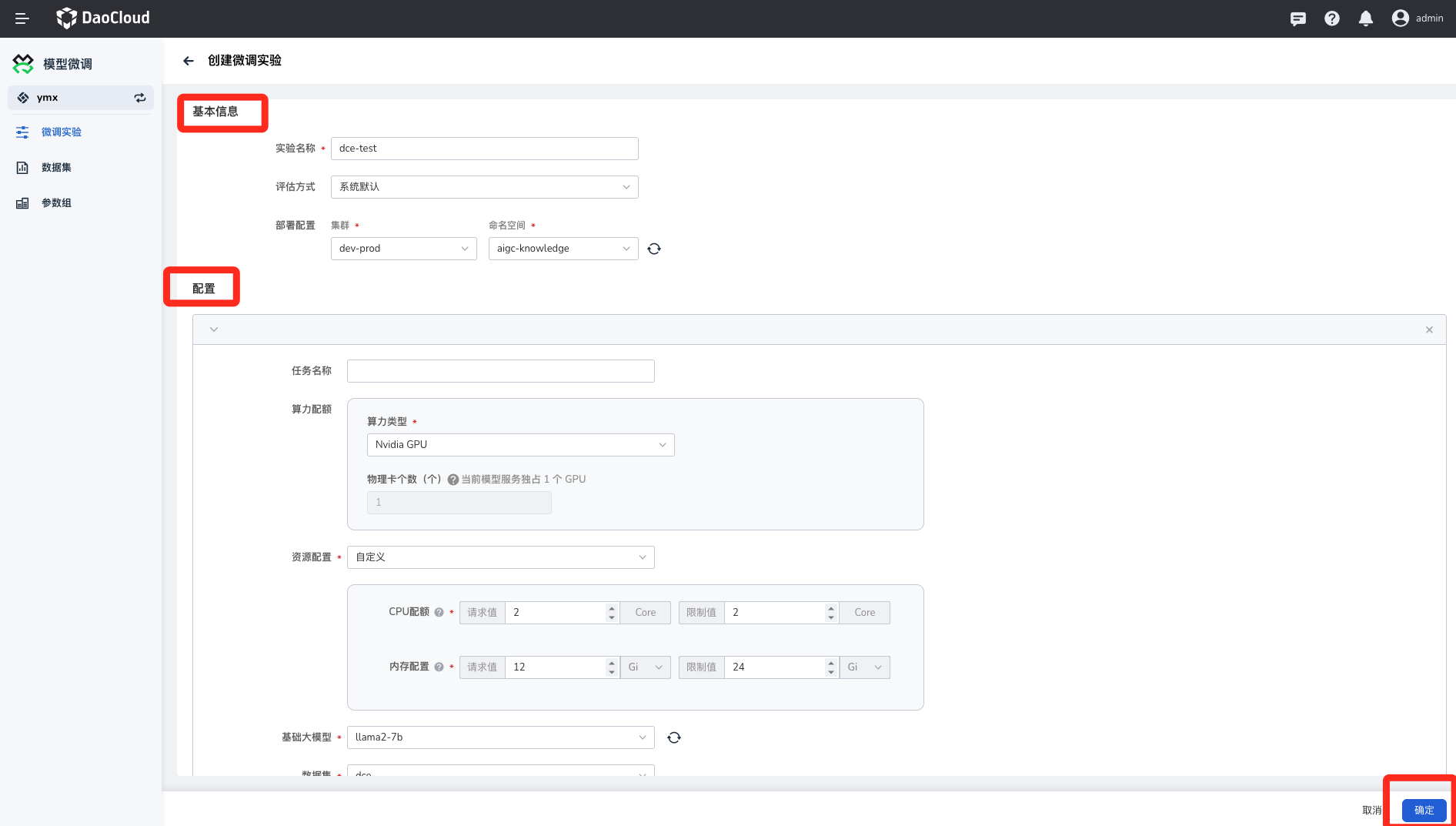Refresh the 基础大模型 list
1456x826 pixels.
[x=674, y=737]
